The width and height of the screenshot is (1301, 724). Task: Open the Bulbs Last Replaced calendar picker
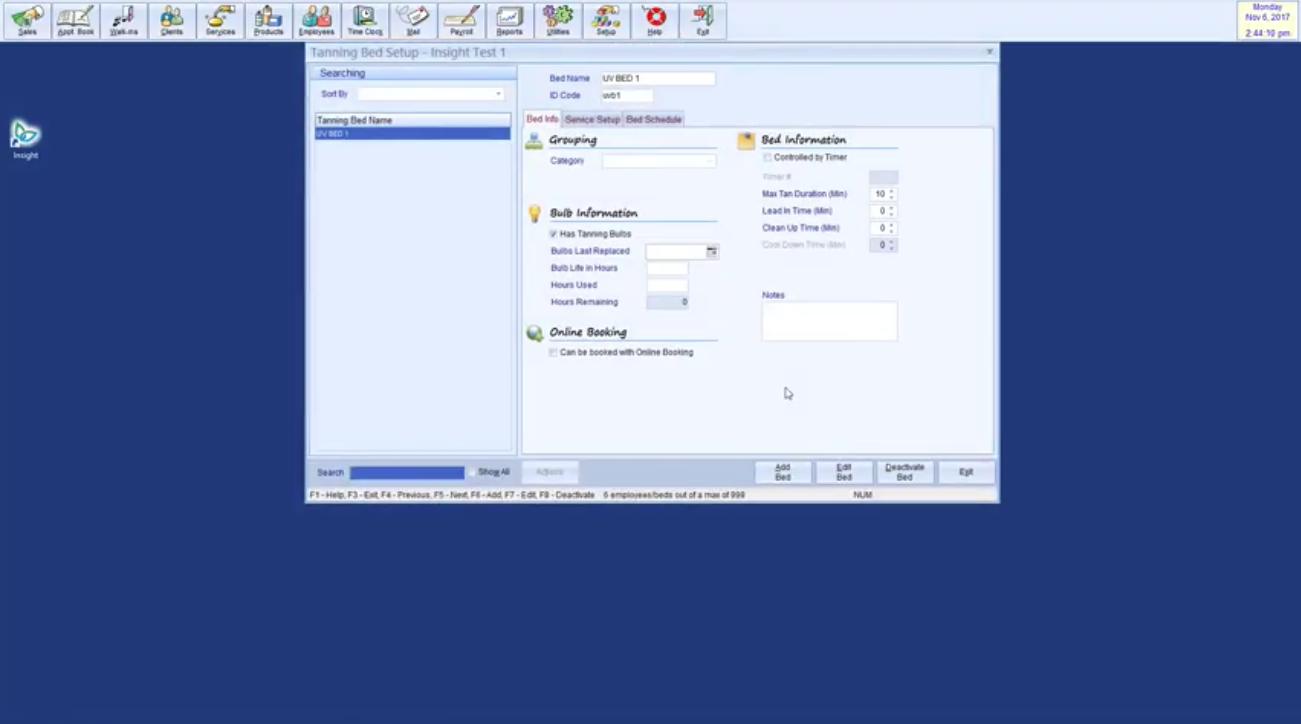pyautogui.click(x=712, y=252)
